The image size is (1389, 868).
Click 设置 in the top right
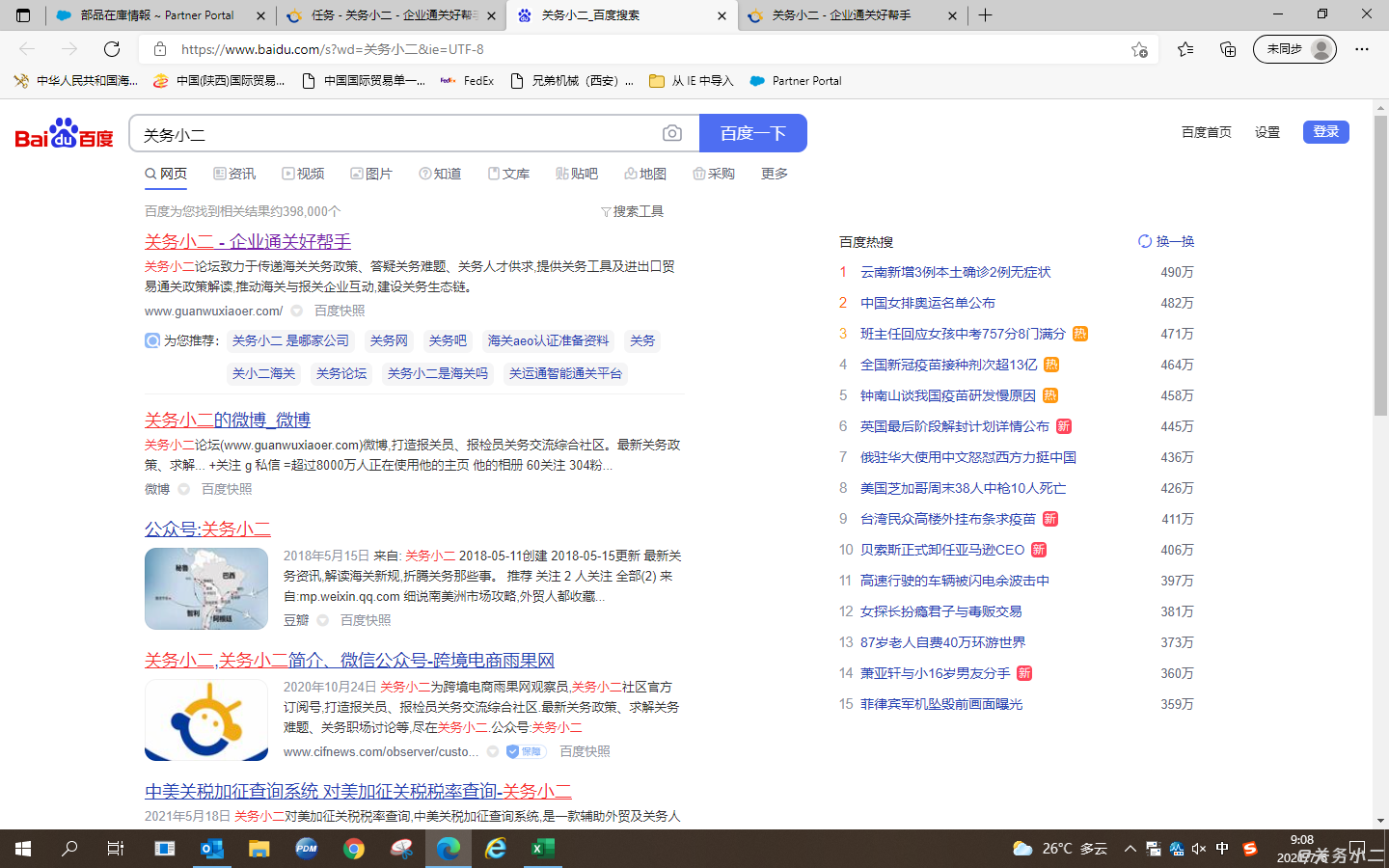click(1267, 132)
